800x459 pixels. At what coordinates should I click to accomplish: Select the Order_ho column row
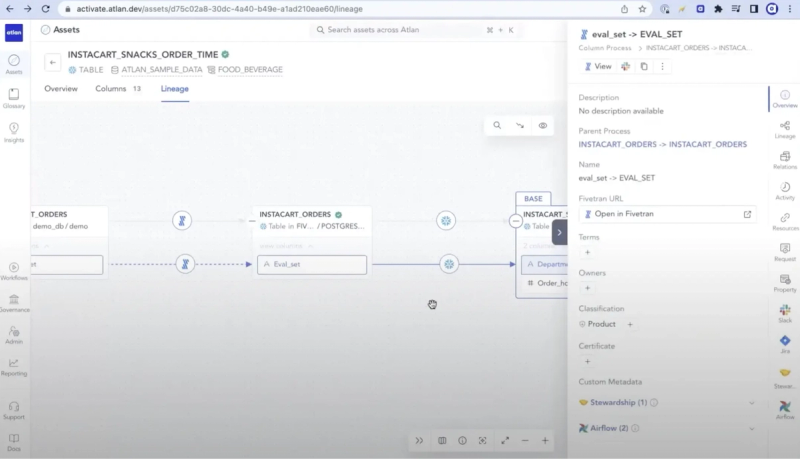[x=547, y=283]
